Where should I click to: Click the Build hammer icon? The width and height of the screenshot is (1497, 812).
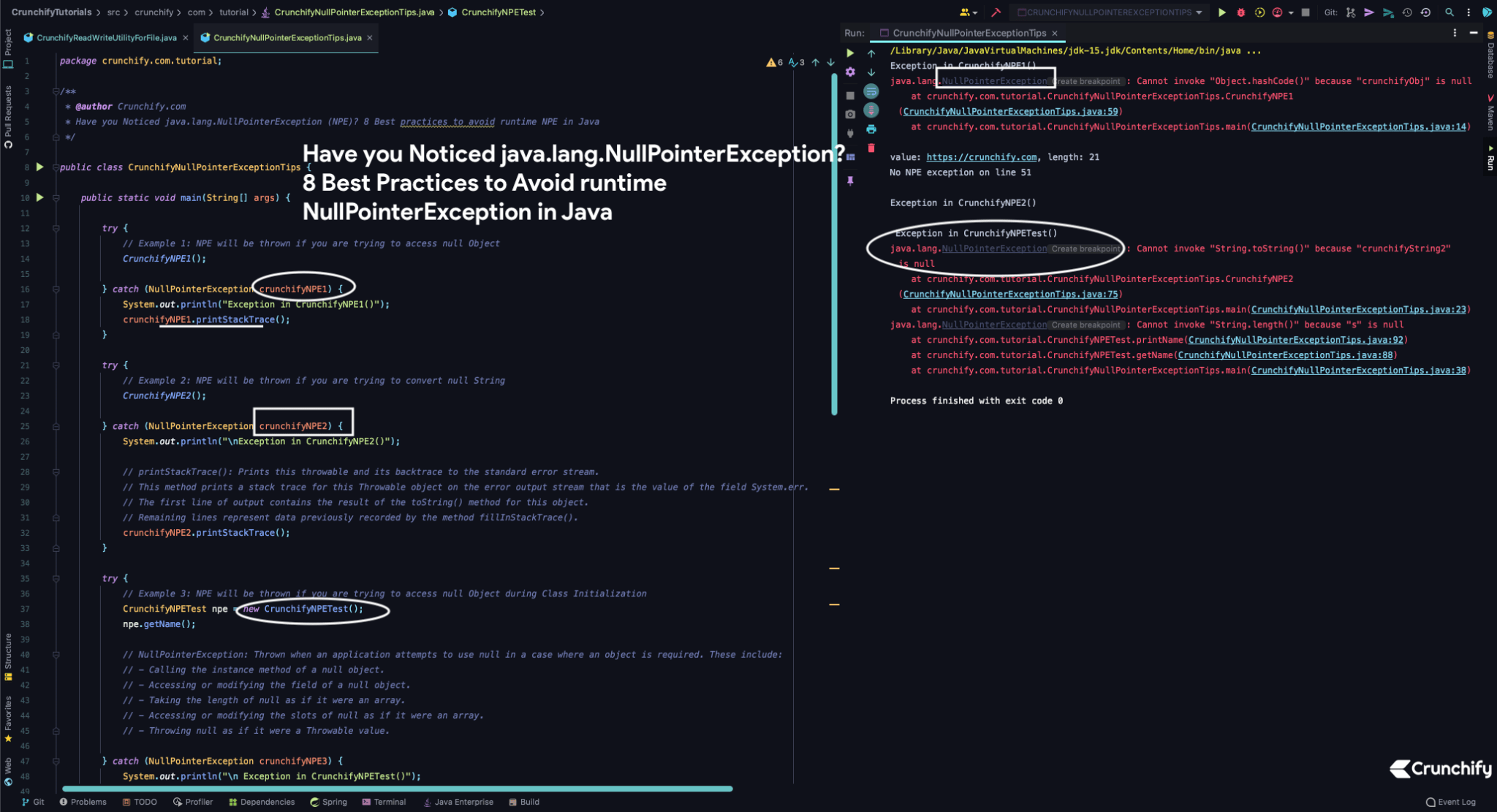[x=996, y=12]
